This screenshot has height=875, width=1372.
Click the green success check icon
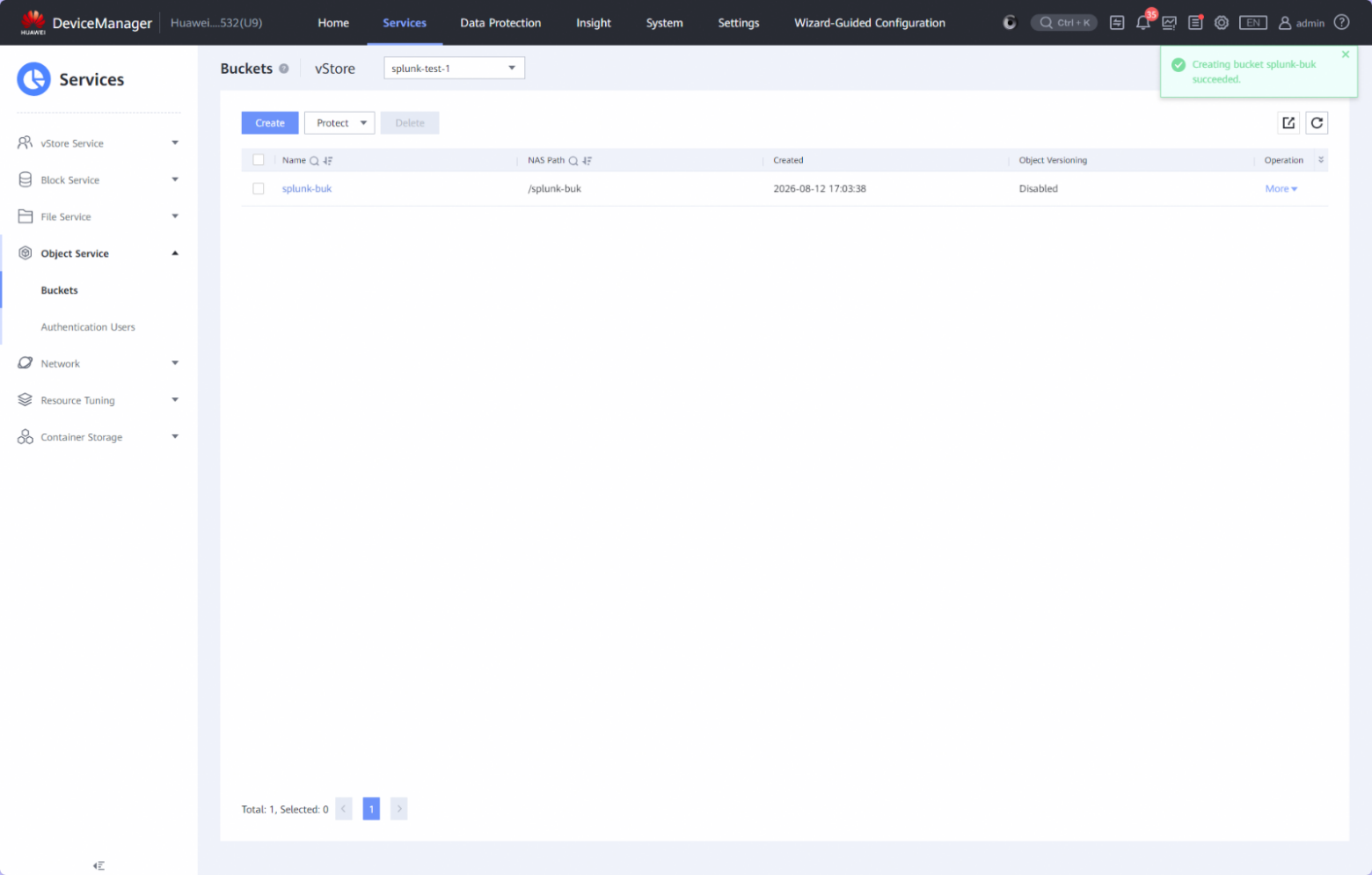coord(1179,64)
